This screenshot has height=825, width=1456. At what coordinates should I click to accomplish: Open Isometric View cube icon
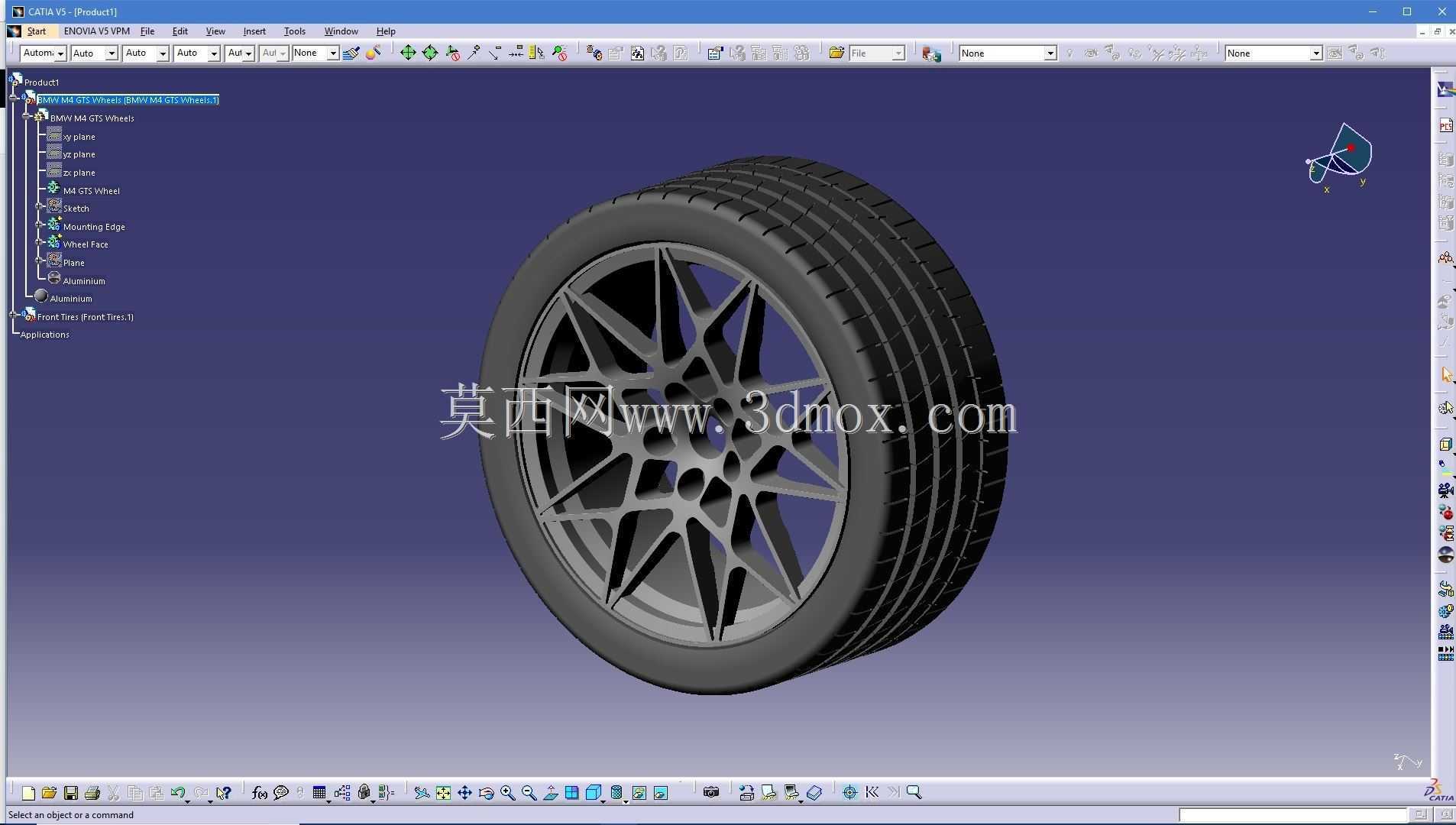point(594,793)
